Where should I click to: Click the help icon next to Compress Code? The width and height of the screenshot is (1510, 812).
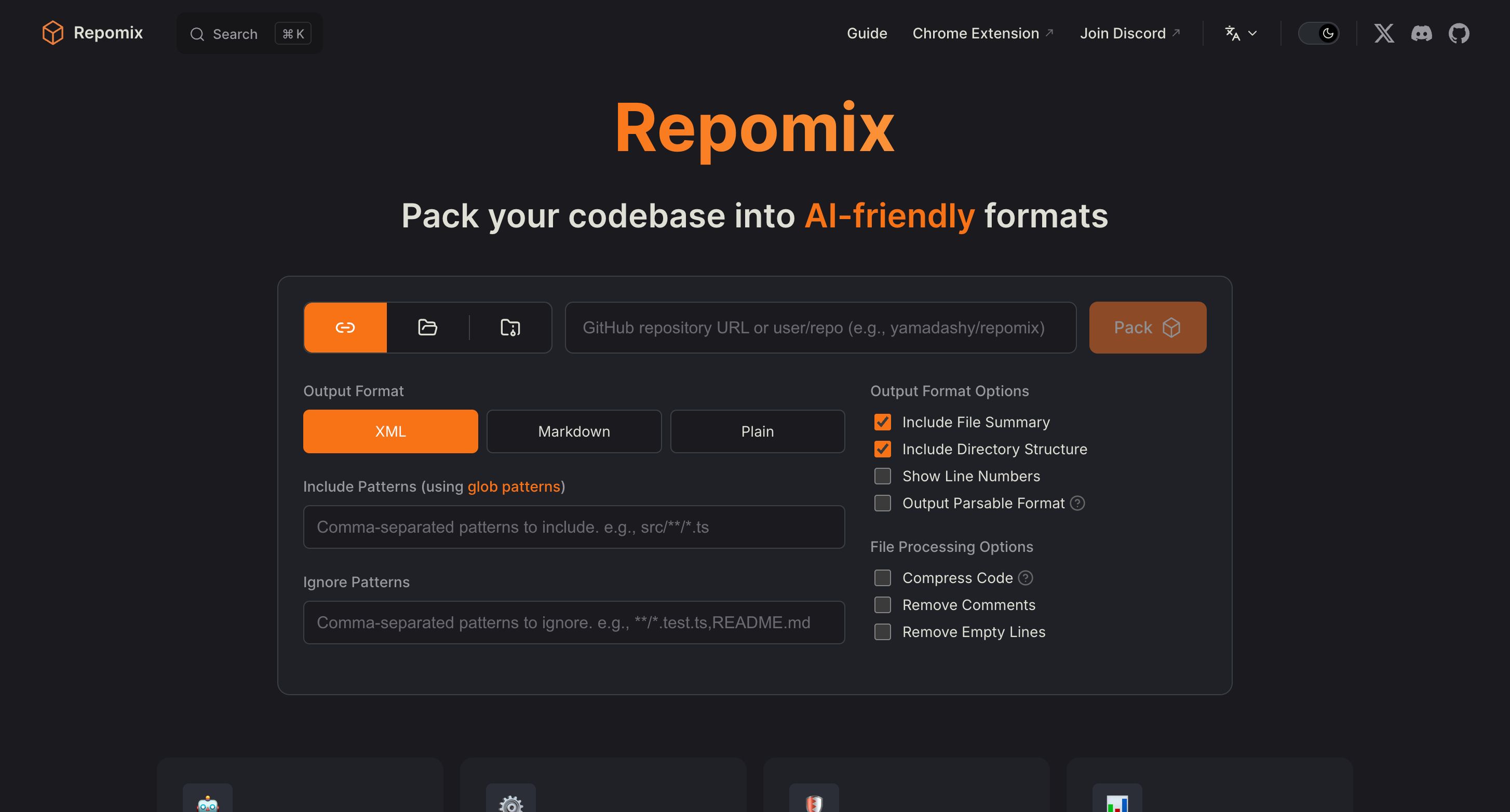1025,577
